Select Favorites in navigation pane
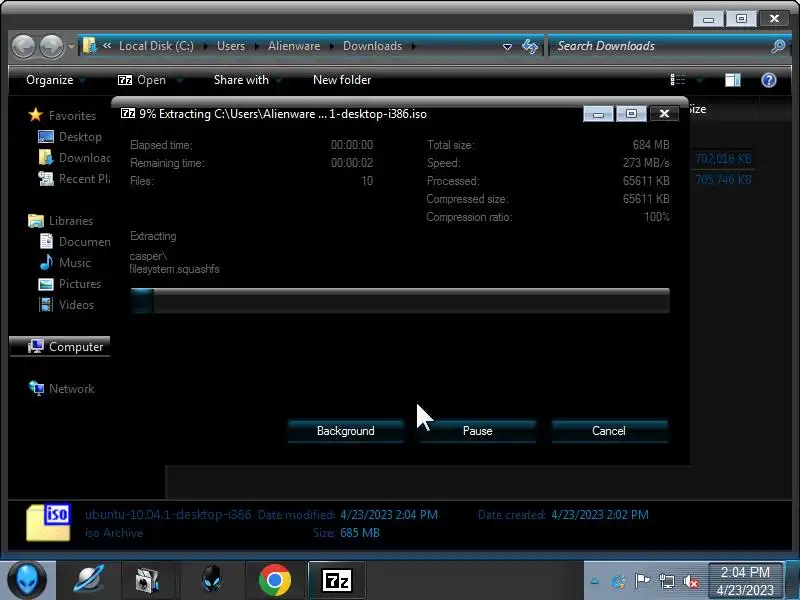 pos(62,115)
